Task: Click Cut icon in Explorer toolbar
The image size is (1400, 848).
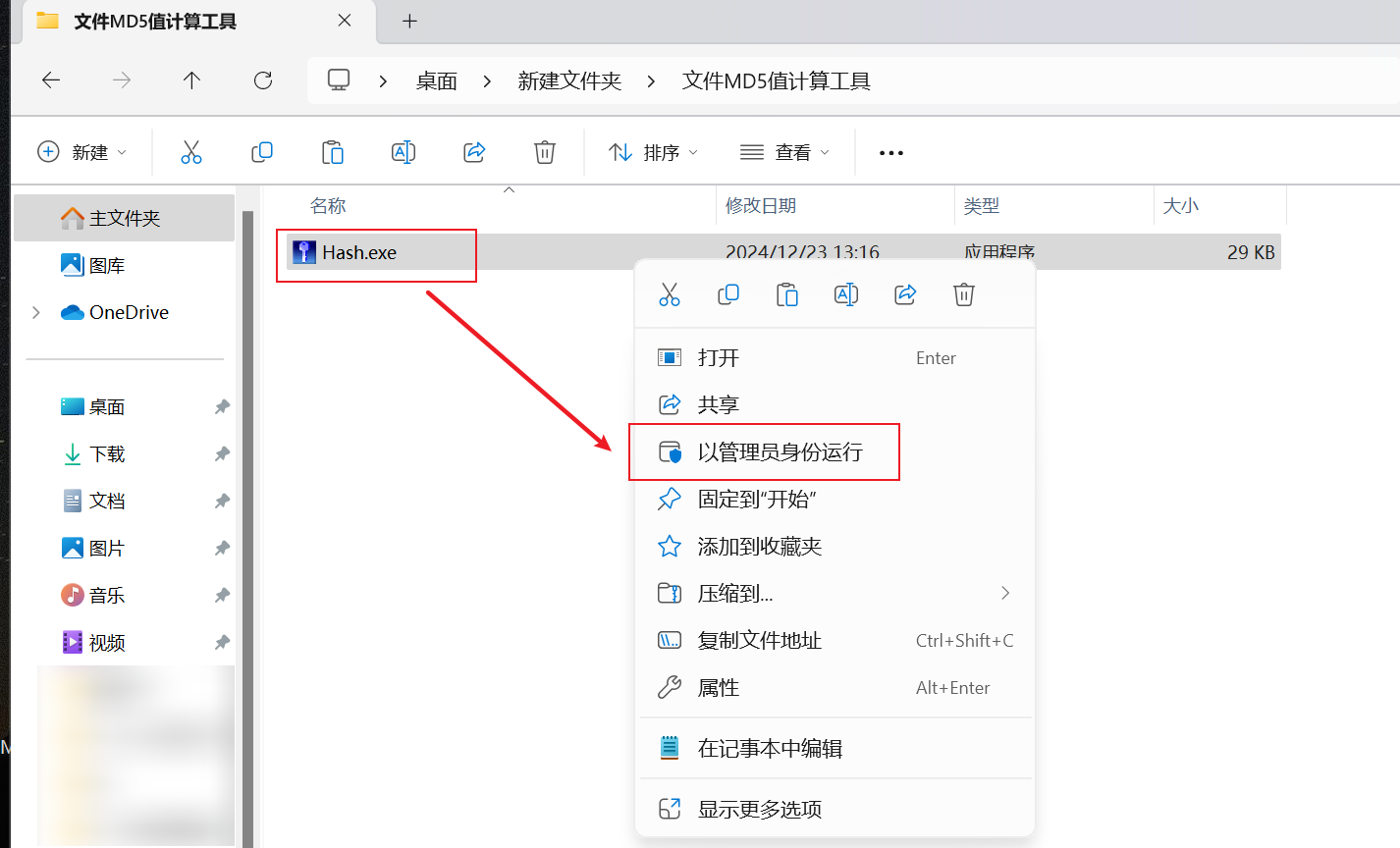Action: [191, 152]
